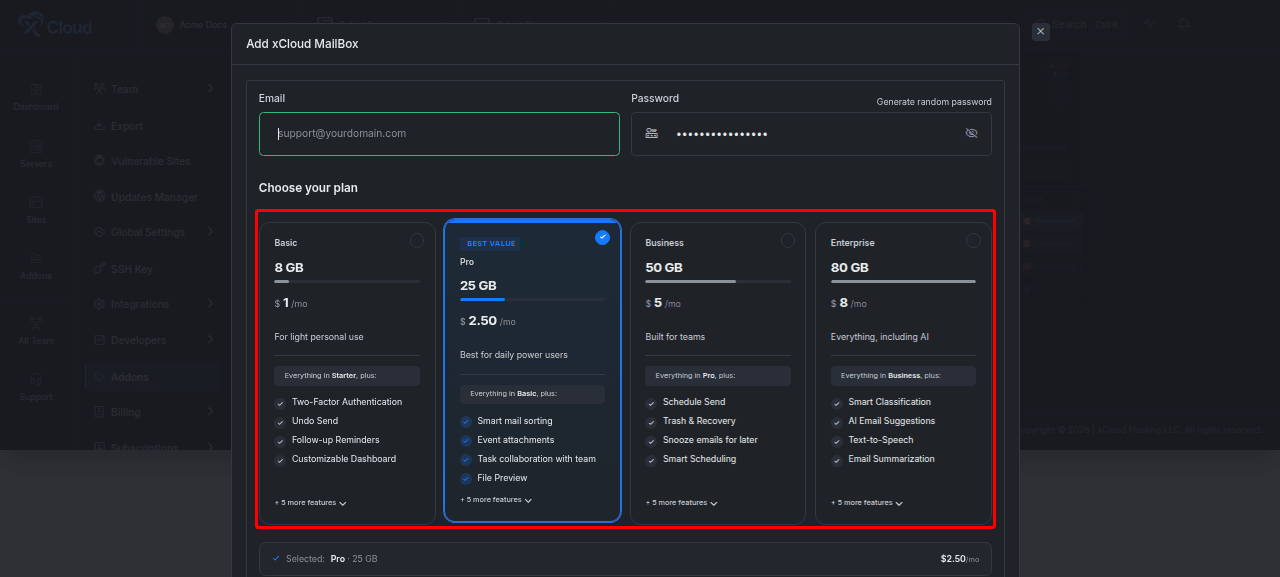
Task: Expand 5 more features under Business plan
Action: pyautogui.click(x=682, y=503)
